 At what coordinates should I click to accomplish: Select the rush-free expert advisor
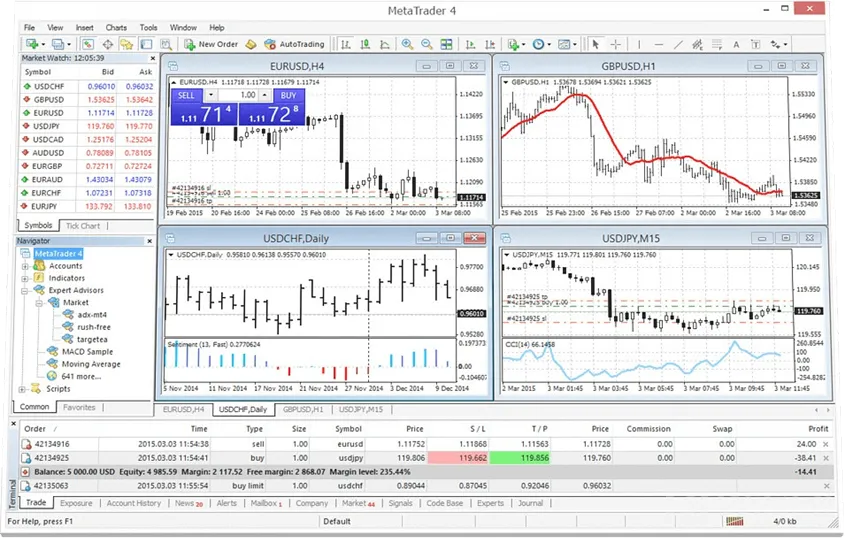click(94, 328)
